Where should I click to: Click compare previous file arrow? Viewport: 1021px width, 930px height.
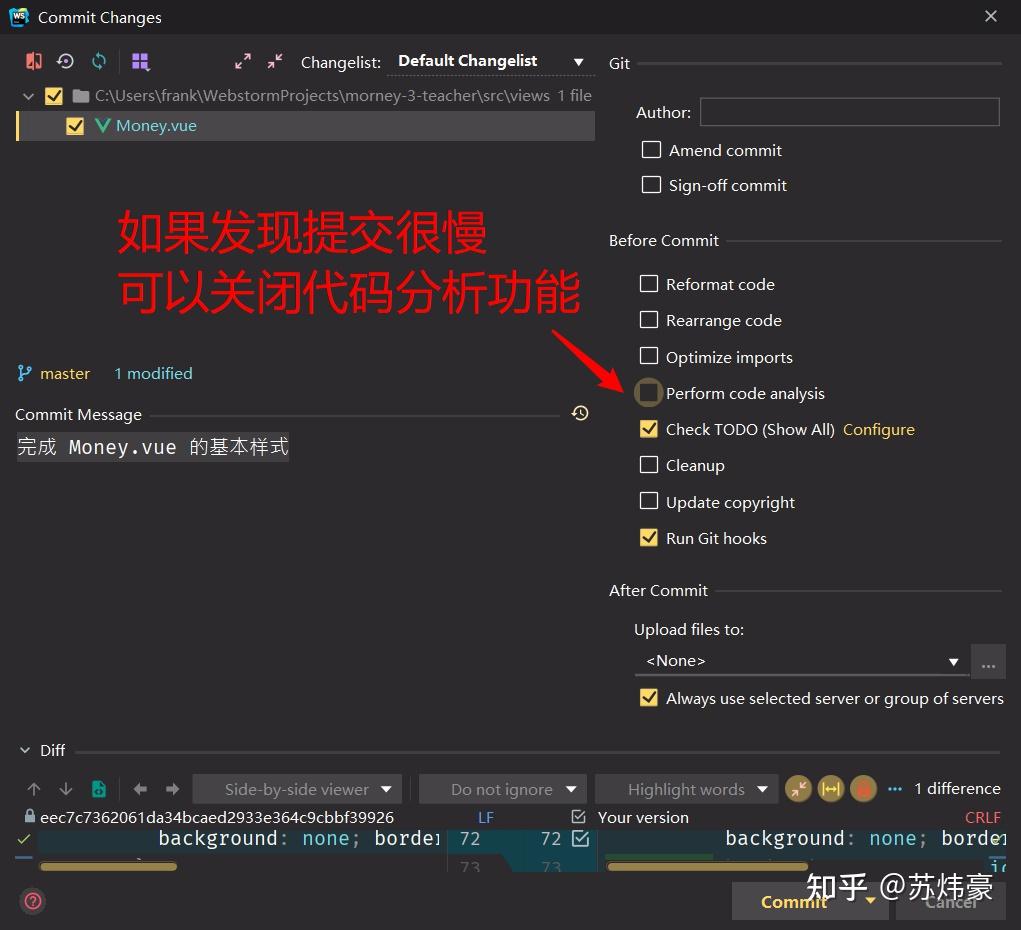[140, 789]
